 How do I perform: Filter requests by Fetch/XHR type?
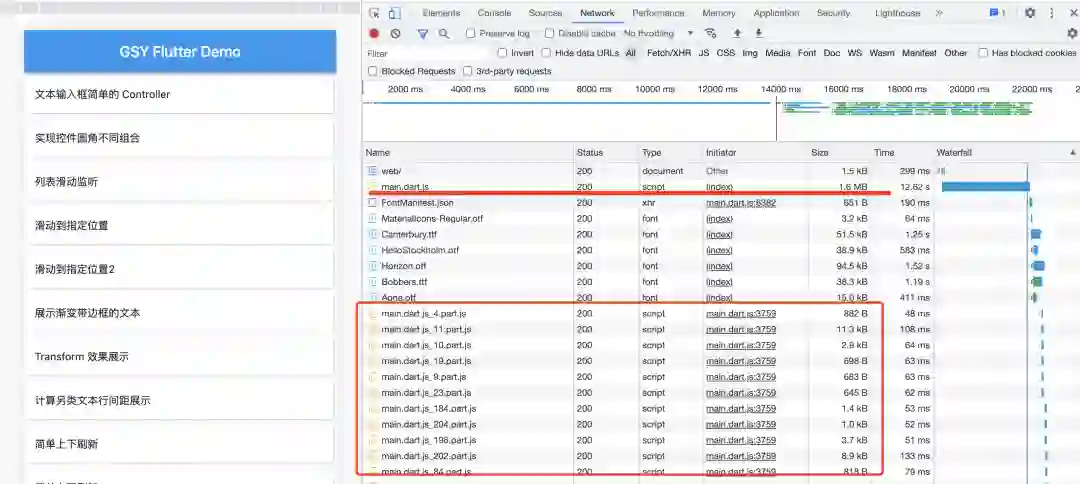668,53
